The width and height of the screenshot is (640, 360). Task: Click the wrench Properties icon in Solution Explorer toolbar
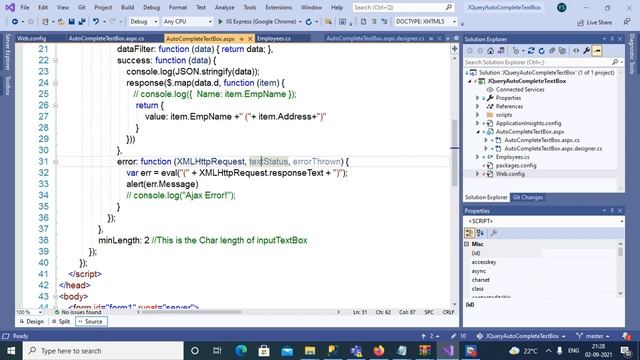tap(587, 51)
